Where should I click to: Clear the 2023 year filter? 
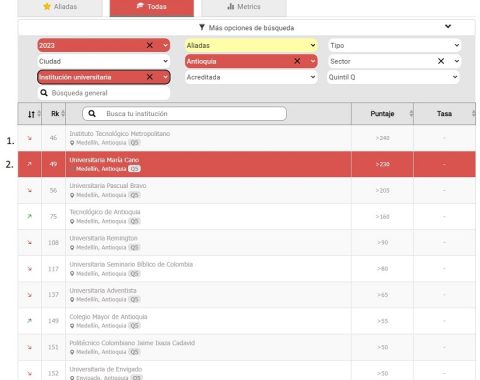point(150,45)
